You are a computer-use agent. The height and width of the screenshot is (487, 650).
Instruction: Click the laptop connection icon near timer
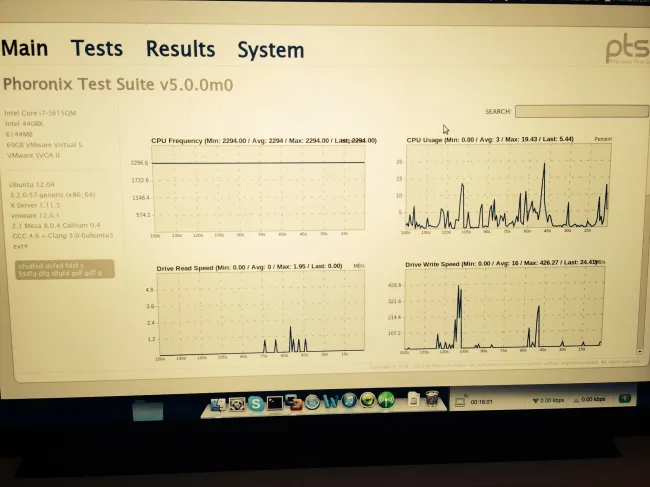460,401
